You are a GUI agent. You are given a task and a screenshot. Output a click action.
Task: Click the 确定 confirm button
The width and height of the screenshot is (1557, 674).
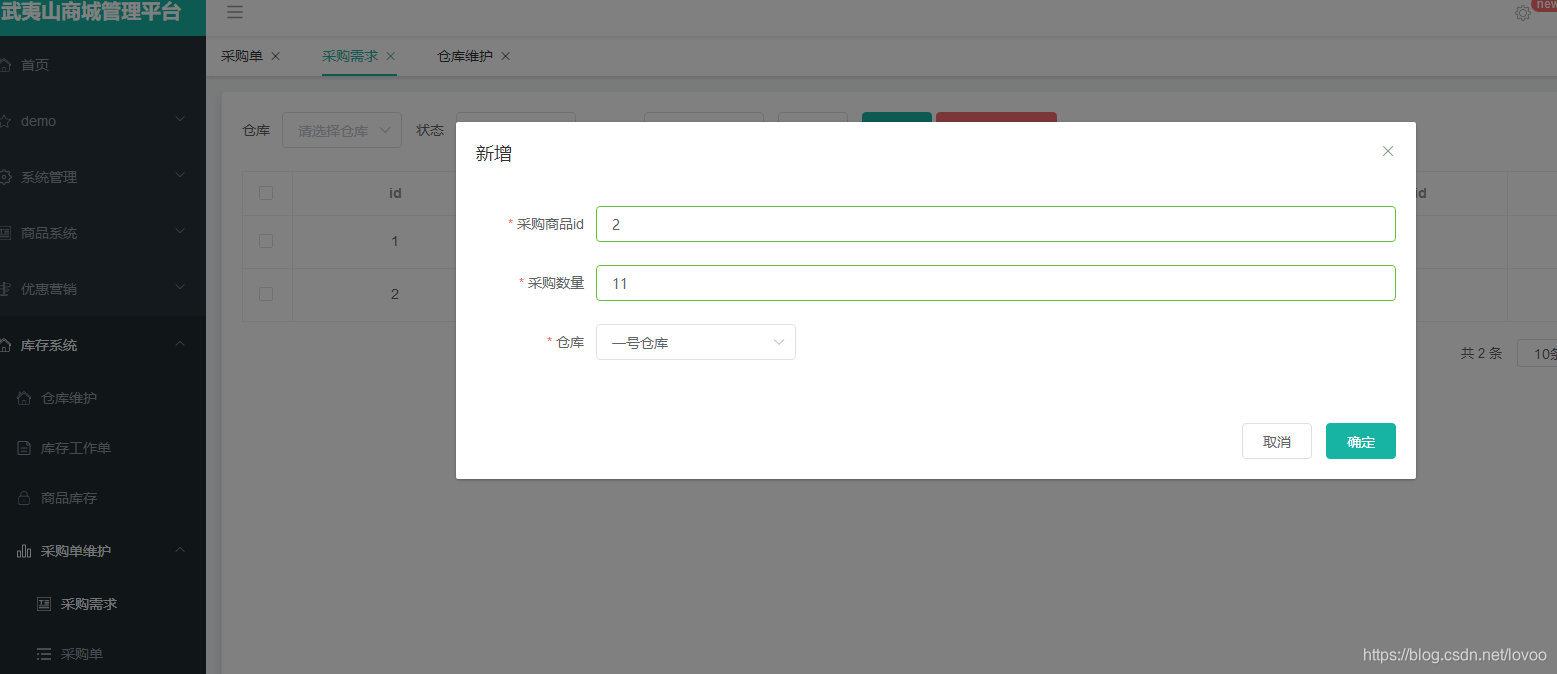[x=1361, y=441]
